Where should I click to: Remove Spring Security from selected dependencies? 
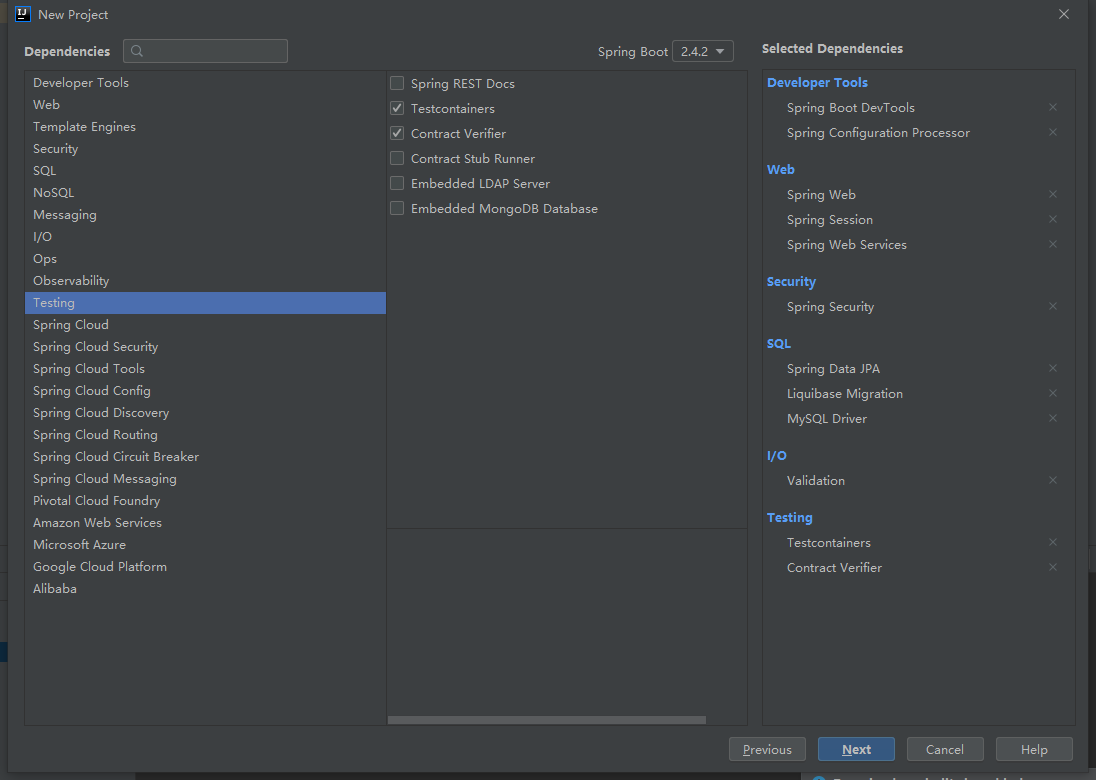[1053, 306]
